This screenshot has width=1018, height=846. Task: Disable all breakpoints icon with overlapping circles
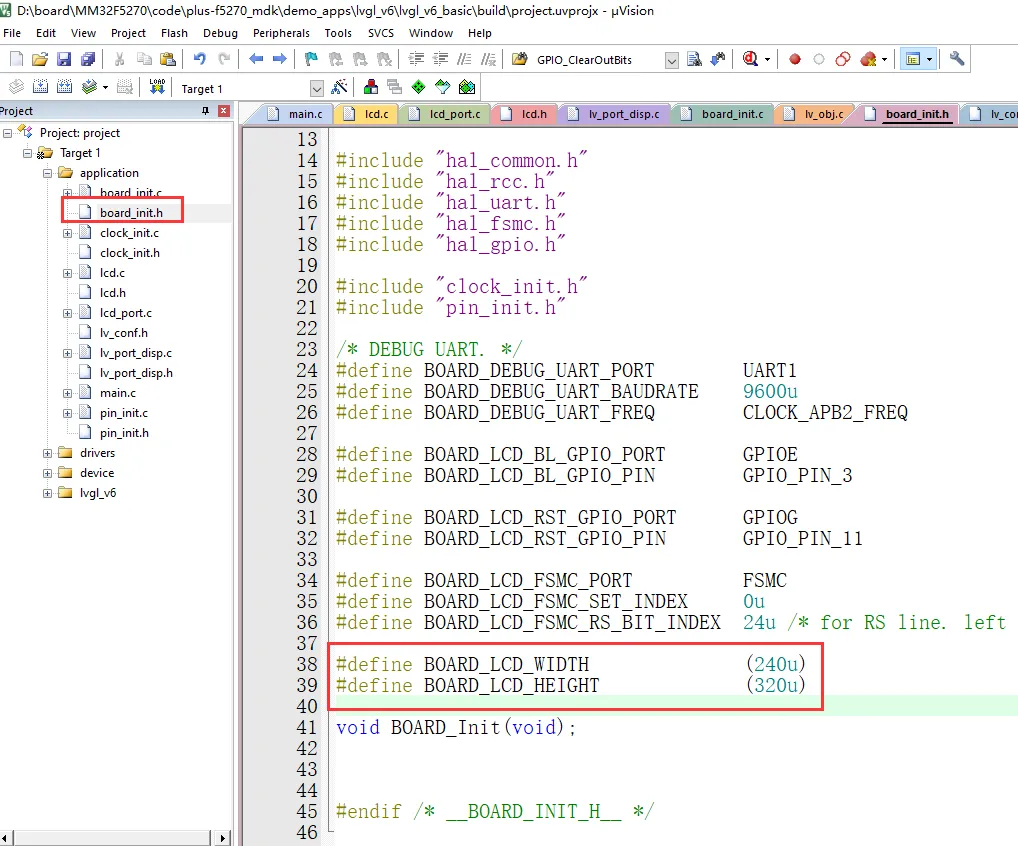[843, 59]
